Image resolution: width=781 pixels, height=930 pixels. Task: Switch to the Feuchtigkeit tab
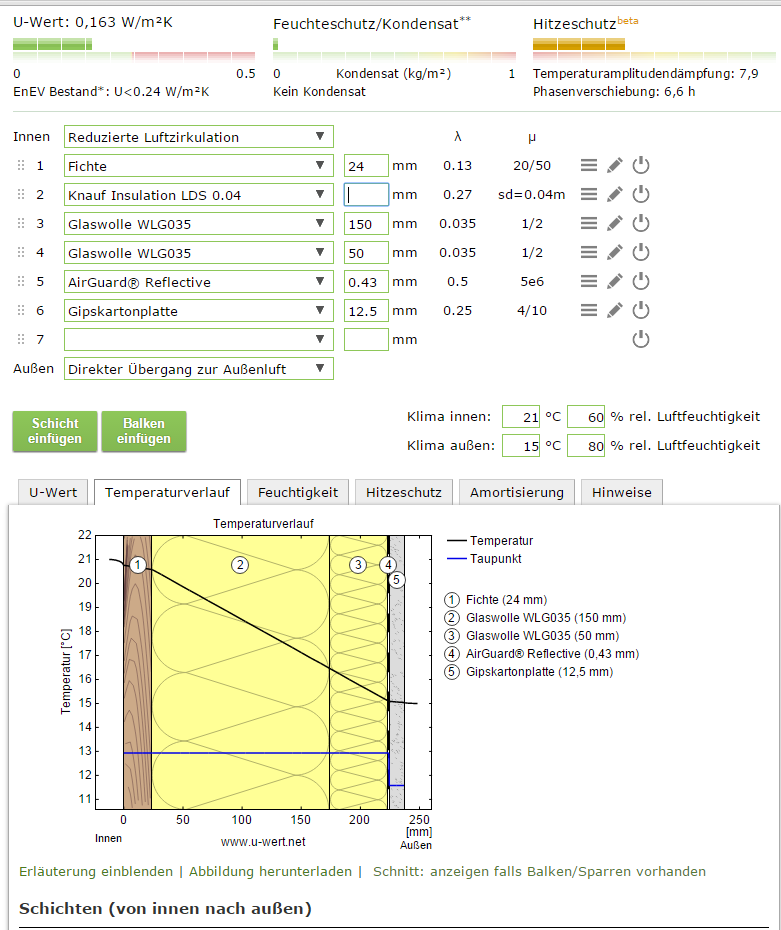click(297, 492)
